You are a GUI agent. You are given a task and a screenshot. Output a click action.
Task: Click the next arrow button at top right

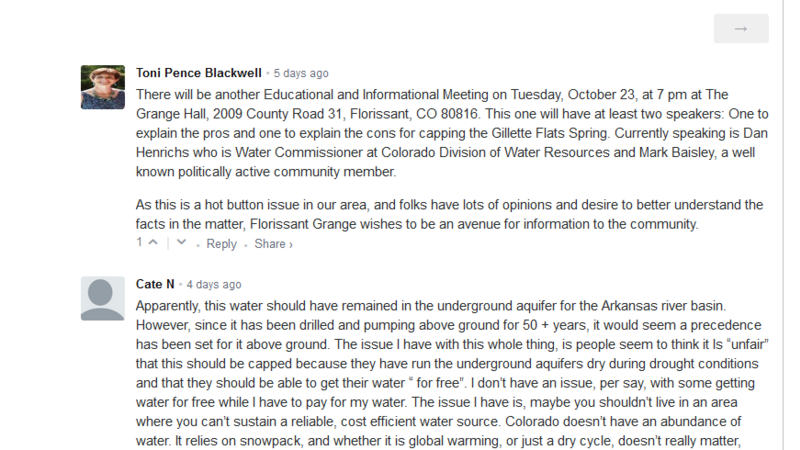741,29
